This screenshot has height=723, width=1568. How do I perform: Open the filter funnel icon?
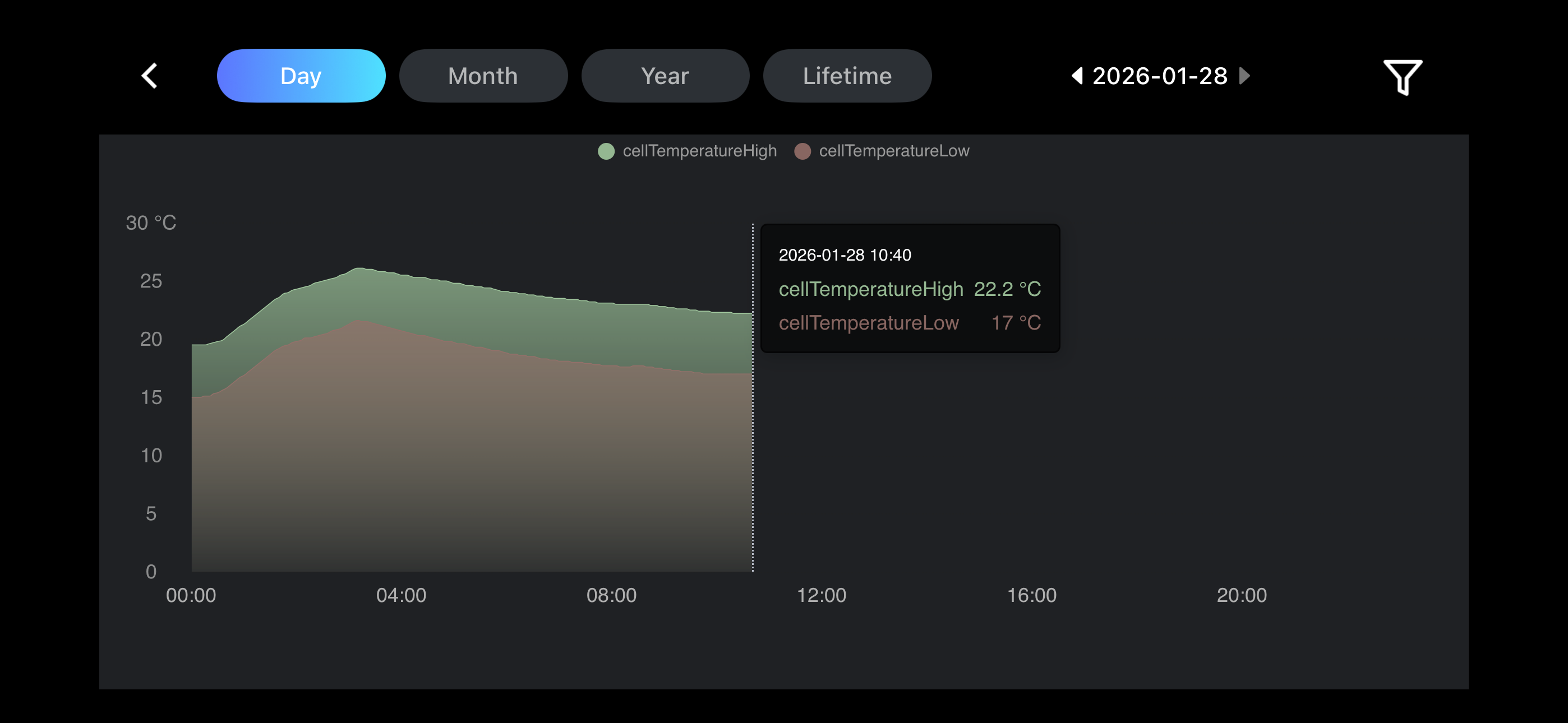pos(1402,77)
